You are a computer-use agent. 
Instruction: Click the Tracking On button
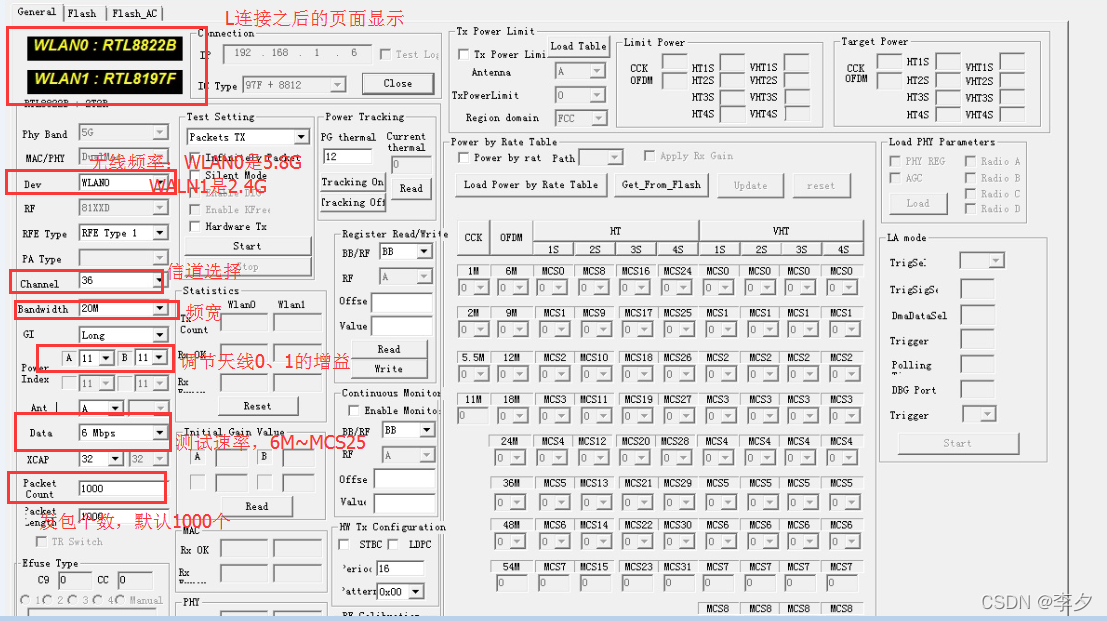pos(352,182)
